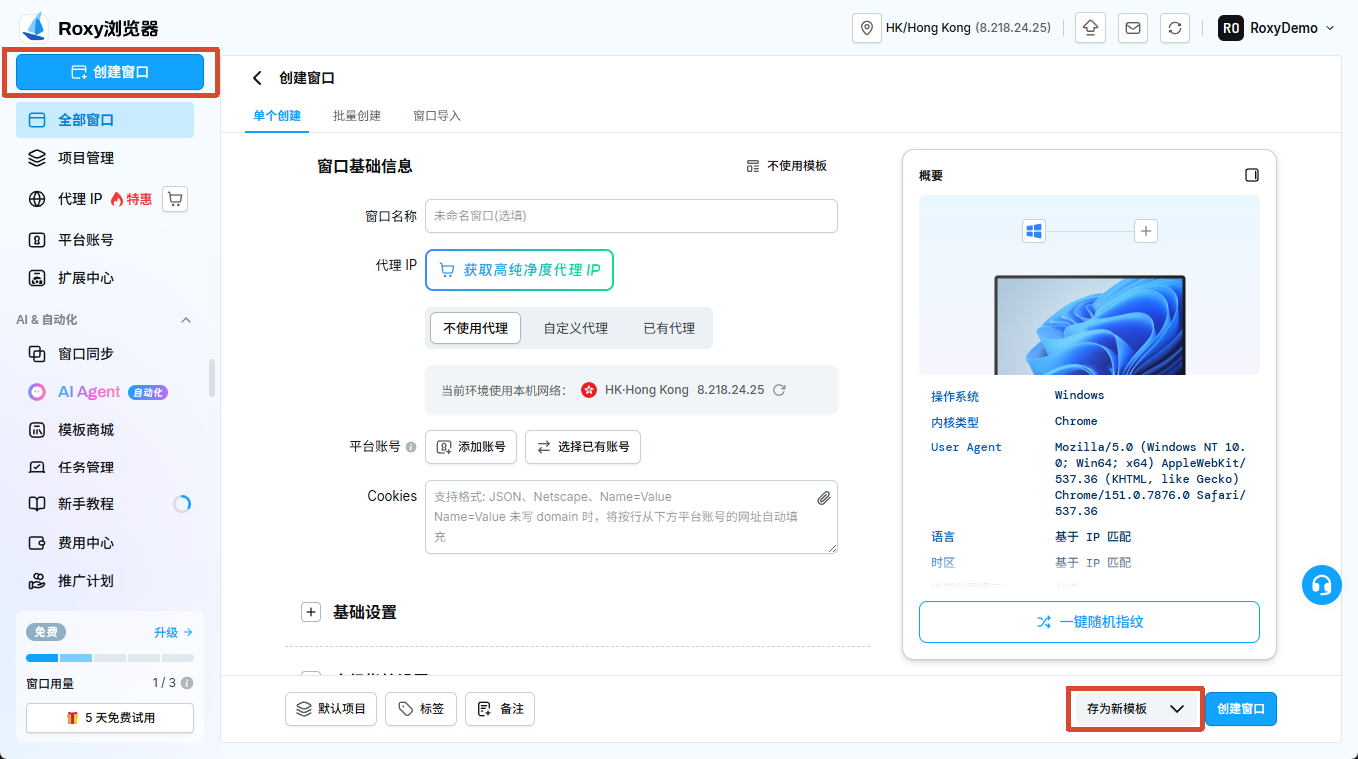This screenshot has height=759, width=1358.
Task: Open the 存为新模板 dropdown arrow
Action: (x=1177, y=709)
